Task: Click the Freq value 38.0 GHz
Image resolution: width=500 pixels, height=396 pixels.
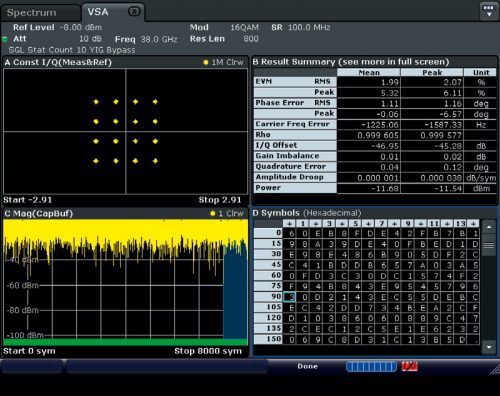Action: 159,39
